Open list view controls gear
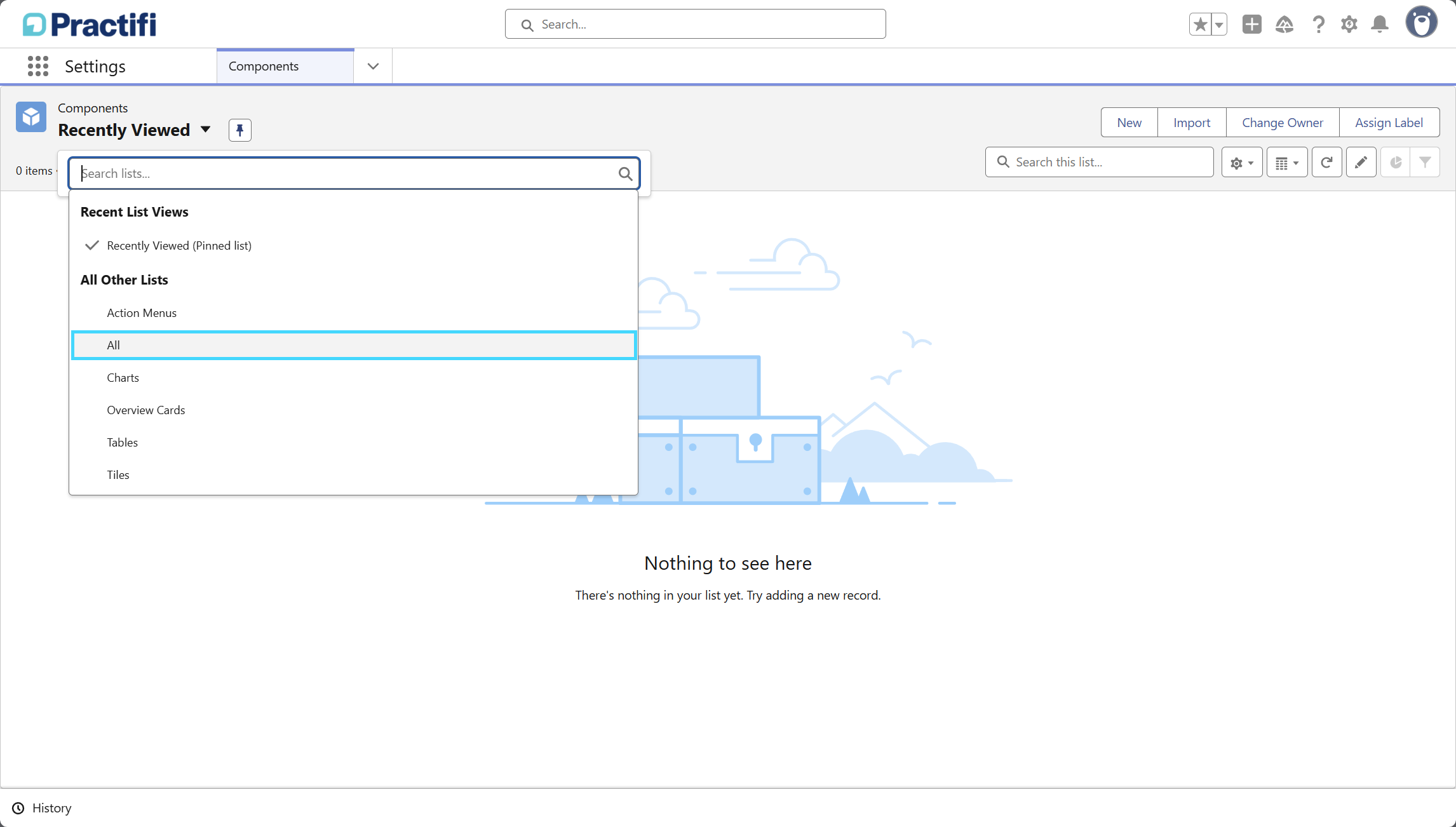The height and width of the screenshot is (827, 1456). (x=1242, y=163)
